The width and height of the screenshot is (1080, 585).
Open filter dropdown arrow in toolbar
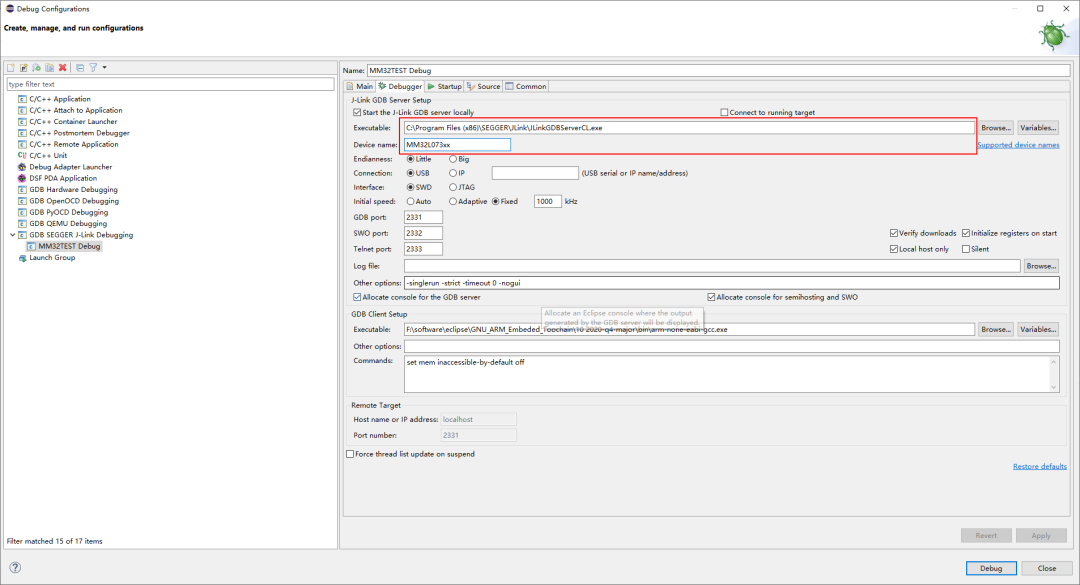coord(105,68)
